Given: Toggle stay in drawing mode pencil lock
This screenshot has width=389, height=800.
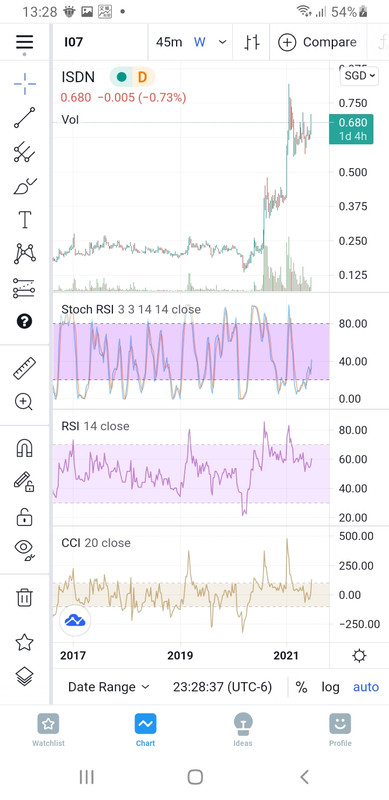Looking at the screenshot, I should (25, 482).
